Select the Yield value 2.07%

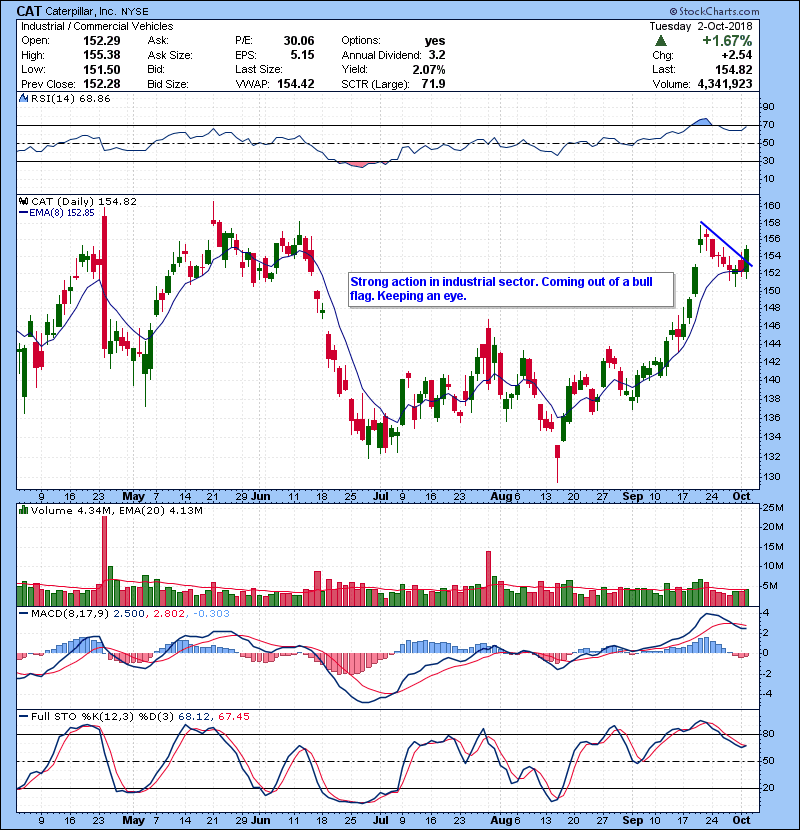point(427,69)
